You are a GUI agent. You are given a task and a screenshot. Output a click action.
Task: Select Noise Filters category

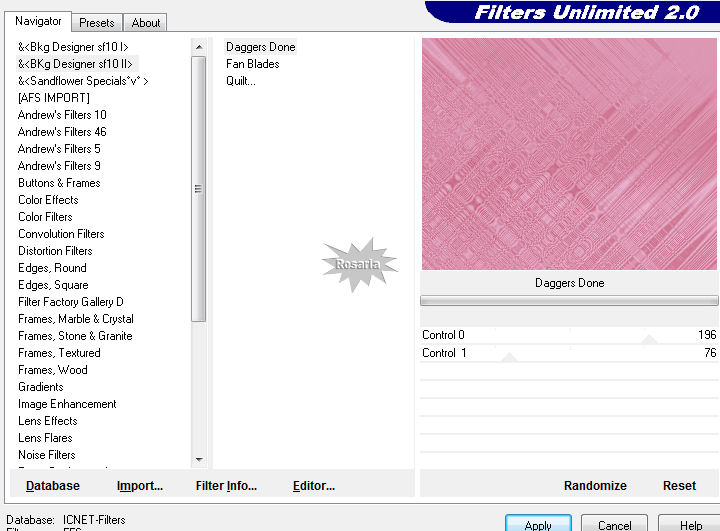click(x=46, y=455)
